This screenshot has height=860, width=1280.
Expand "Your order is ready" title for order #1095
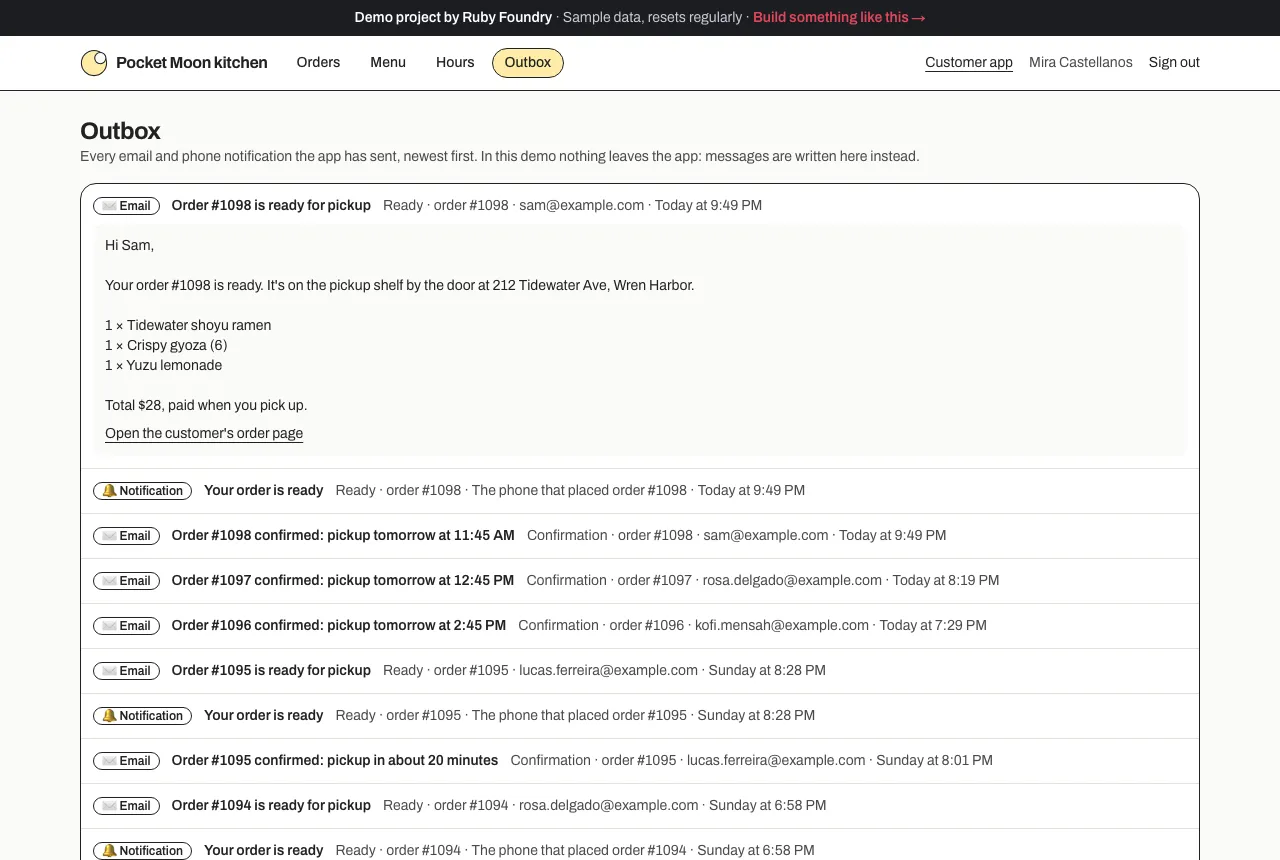click(x=264, y=715)
